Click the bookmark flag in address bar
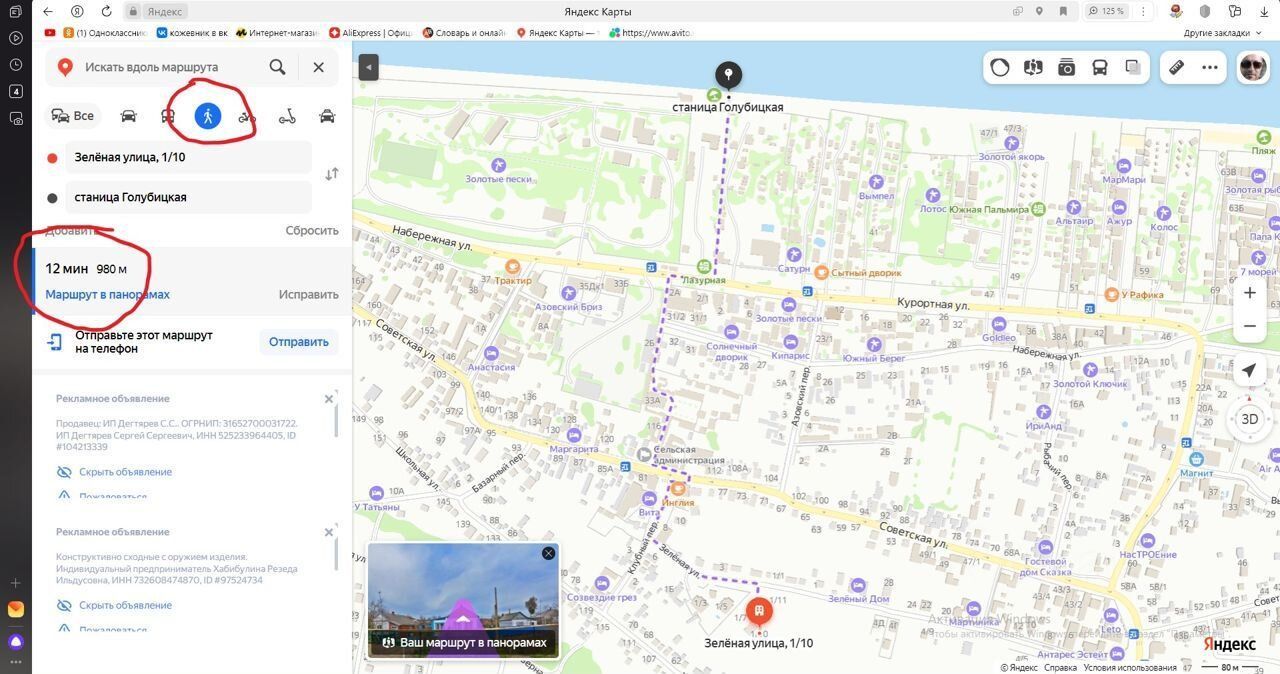The width and height of the screenshot is (1280, 674). click(1062, 11)
